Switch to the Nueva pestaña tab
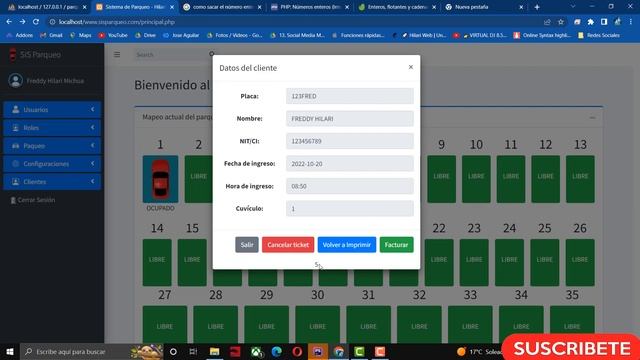The width and height of the screenshot is (640, 360). pyautogui.click(x=484, y=7)
